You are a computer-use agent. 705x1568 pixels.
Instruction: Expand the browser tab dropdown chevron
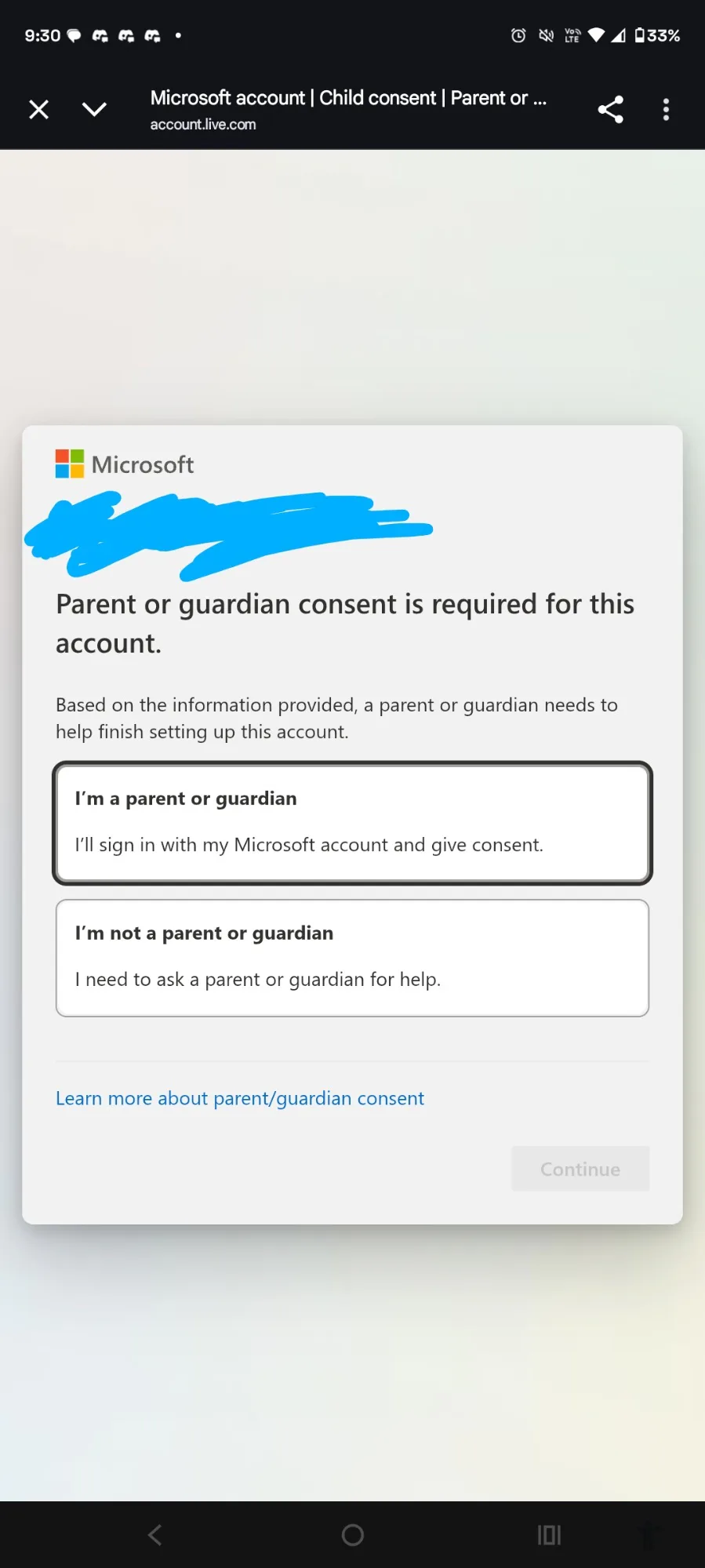pyautogui.click(x=94, y=109)
